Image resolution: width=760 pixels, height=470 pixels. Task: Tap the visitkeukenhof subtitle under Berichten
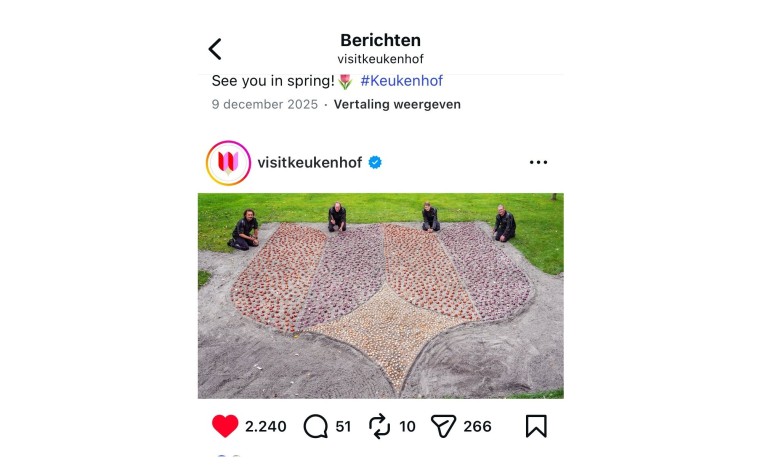click(x=380, y=59)
